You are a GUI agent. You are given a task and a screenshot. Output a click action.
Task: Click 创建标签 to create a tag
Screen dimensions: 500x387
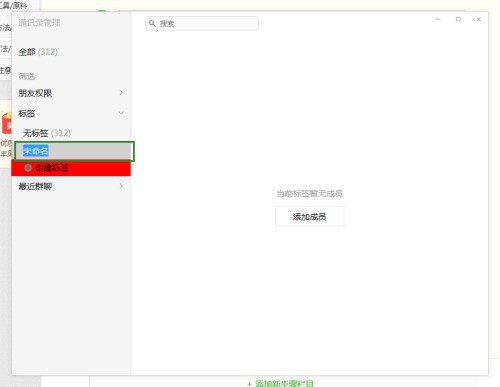pyautogui.click(x=52, y=168)
